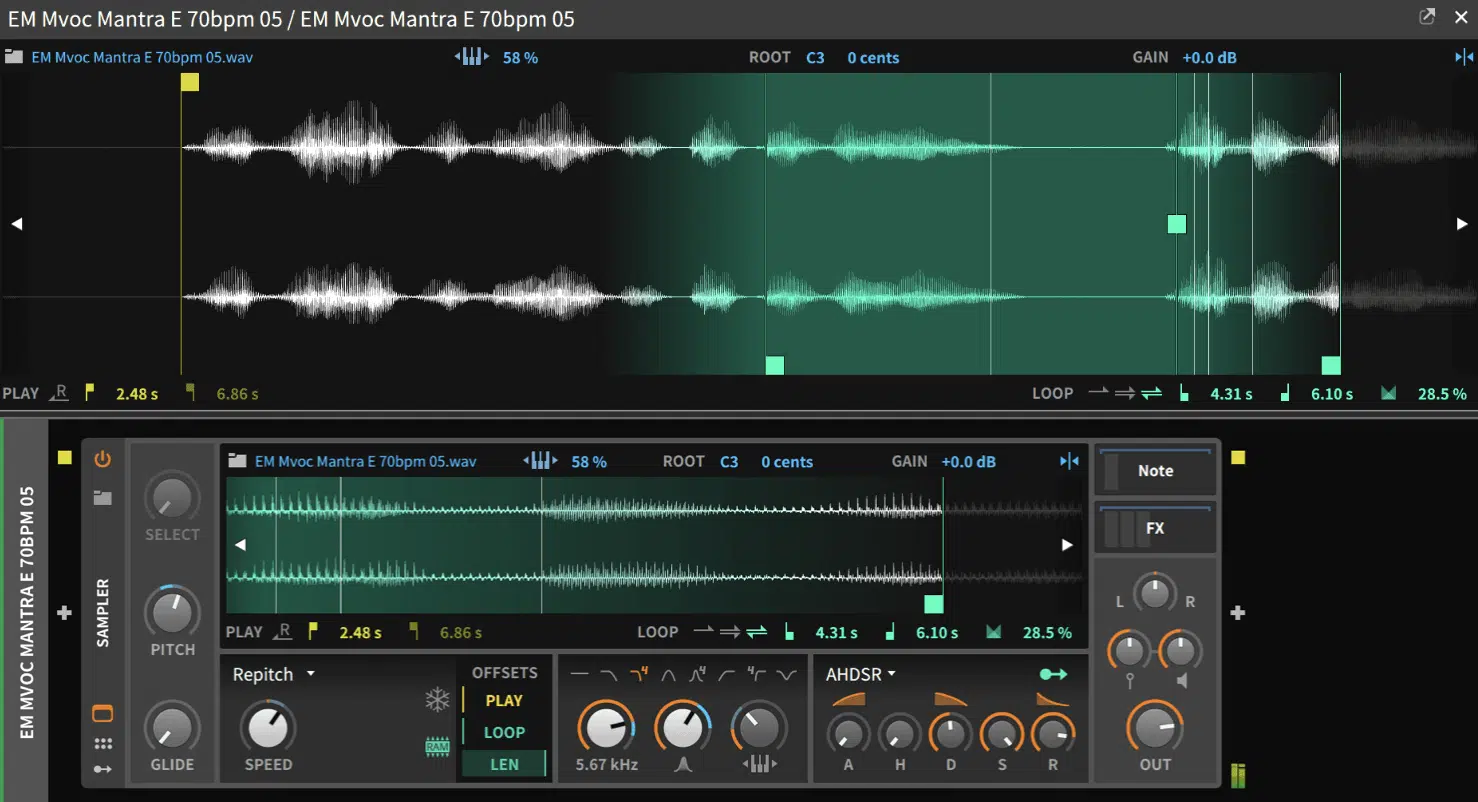Click the 28.5 % crossfade value in device panel
Image resolution: width=1478 pixels, height=802 pixels.
(1047, 633)
